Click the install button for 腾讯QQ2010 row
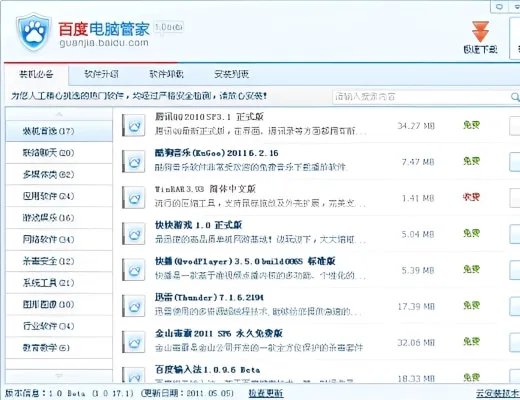Image resolution: width=520 pixels, height=400 pixels. [515, 126]
